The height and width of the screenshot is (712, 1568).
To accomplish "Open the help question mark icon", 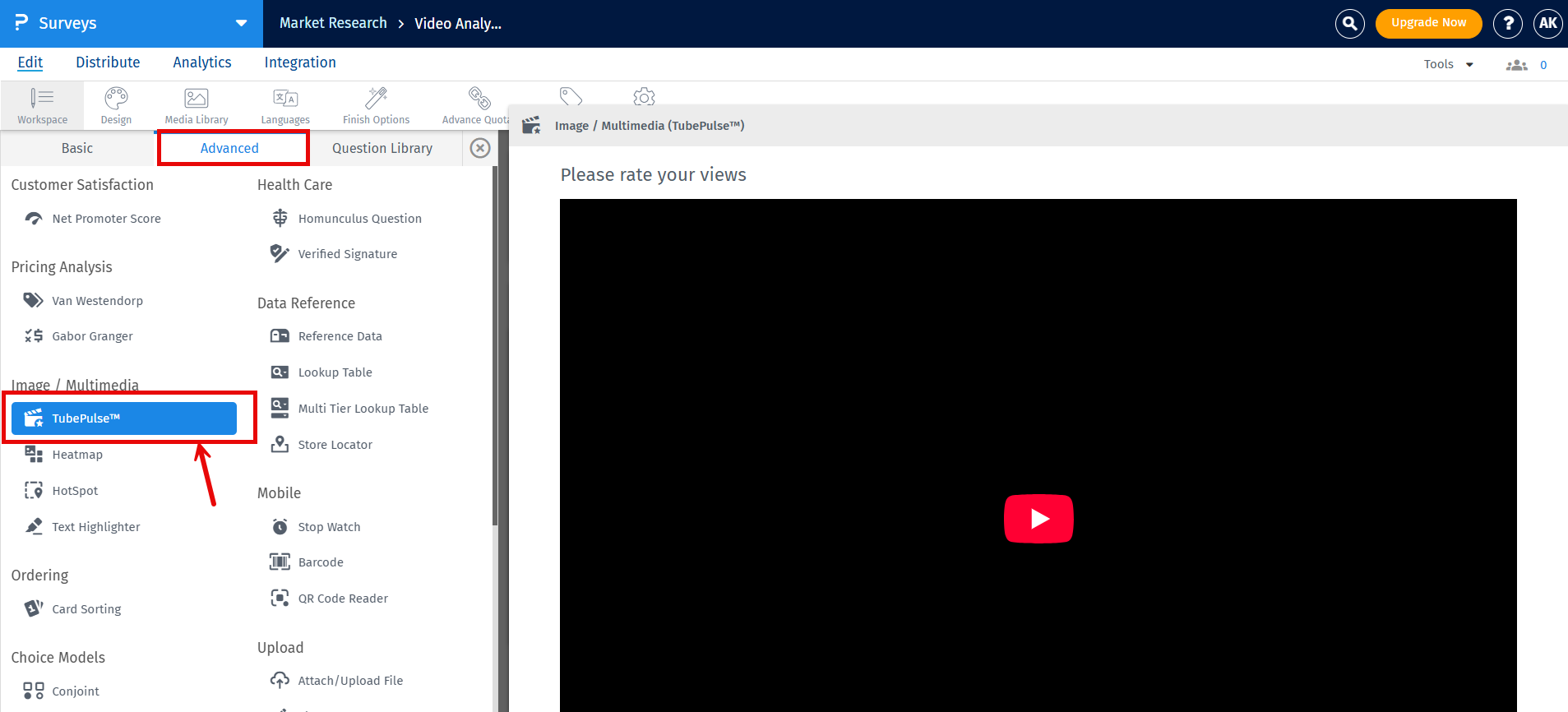I will click(x=1508, y=24).
